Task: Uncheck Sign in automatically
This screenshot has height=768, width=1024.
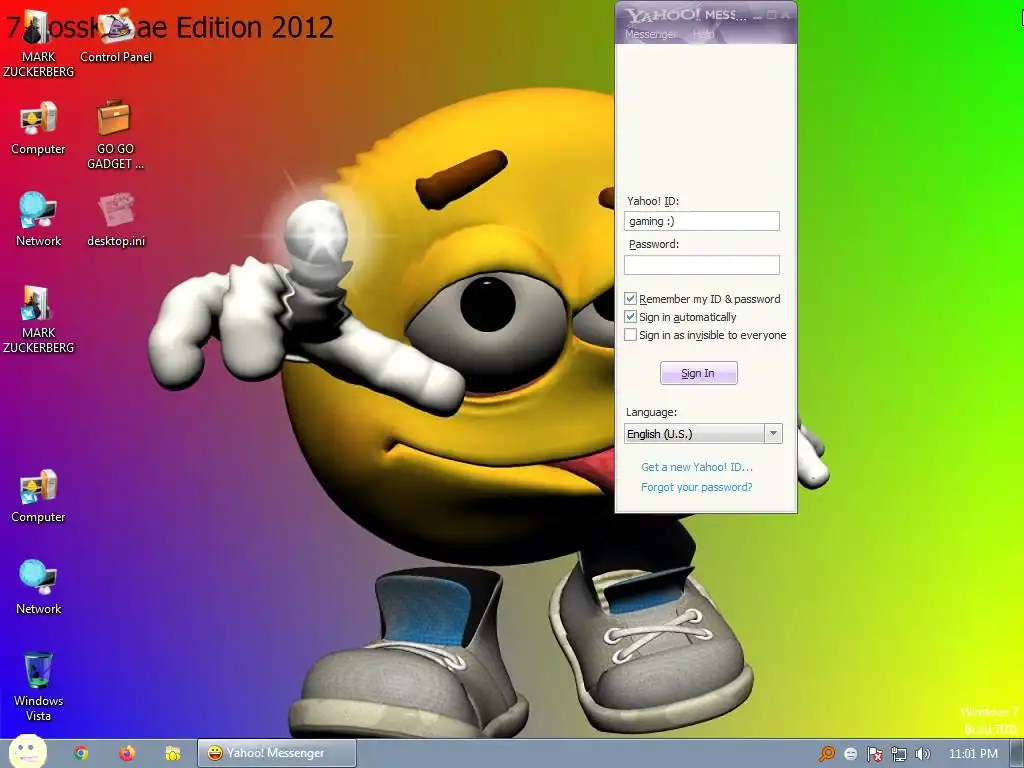Action: tap(630, 317)
